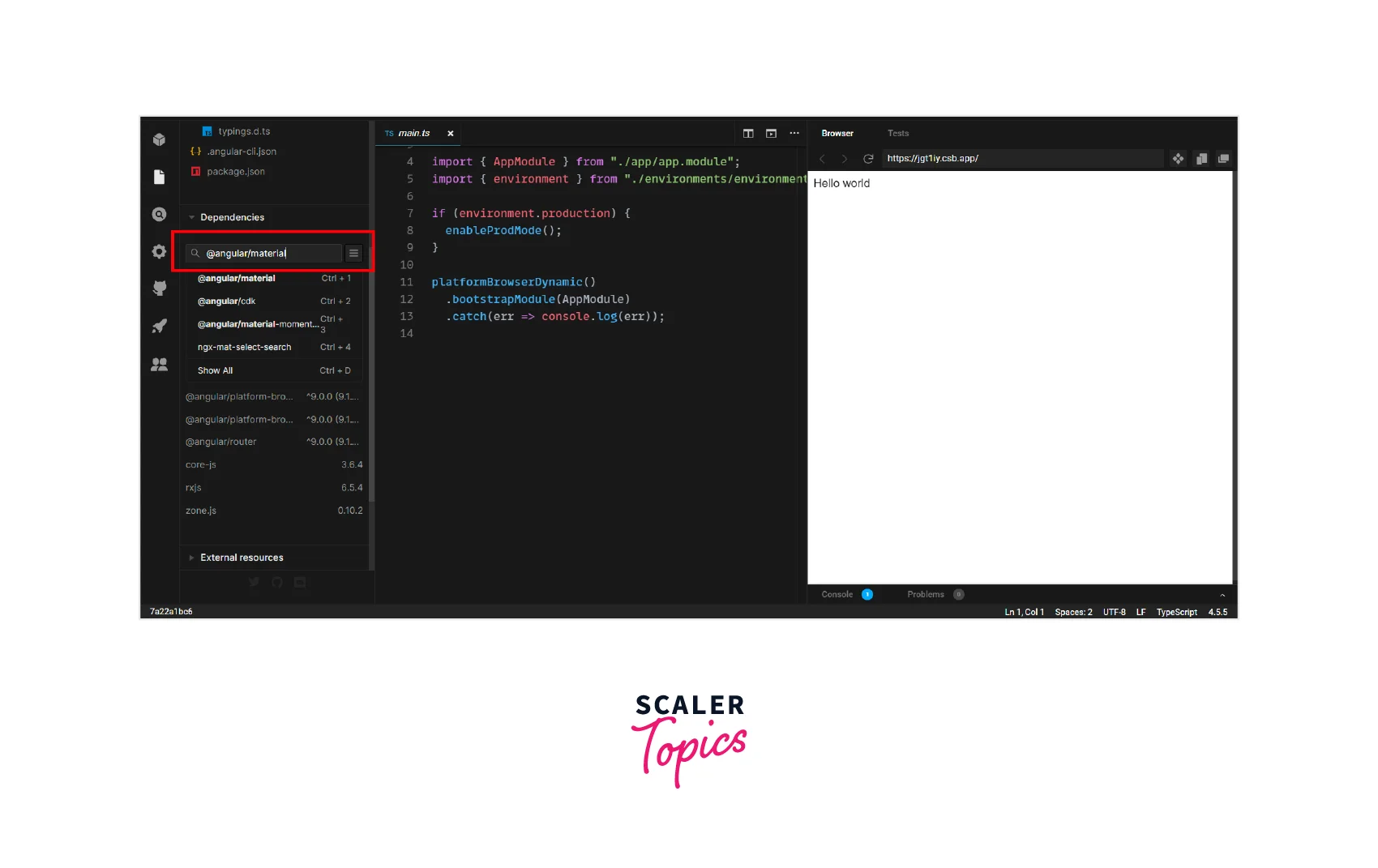
Task: Toggle split editor layout view
Action: (748, 134)
